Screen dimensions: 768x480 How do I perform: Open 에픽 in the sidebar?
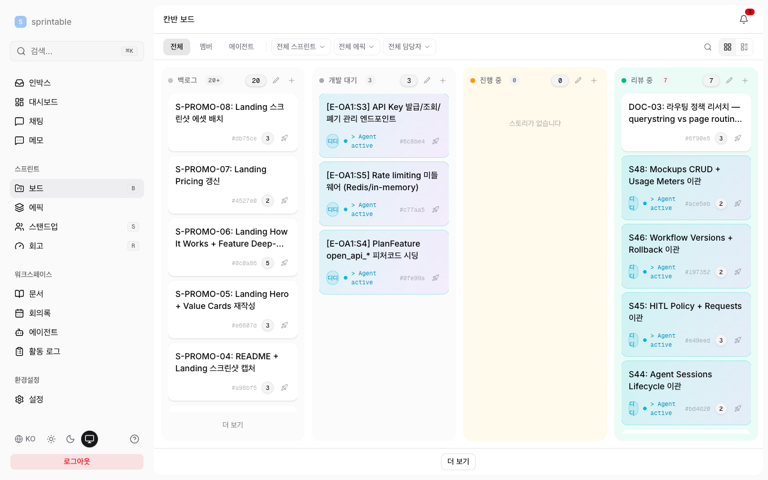(x=77, y=207)
